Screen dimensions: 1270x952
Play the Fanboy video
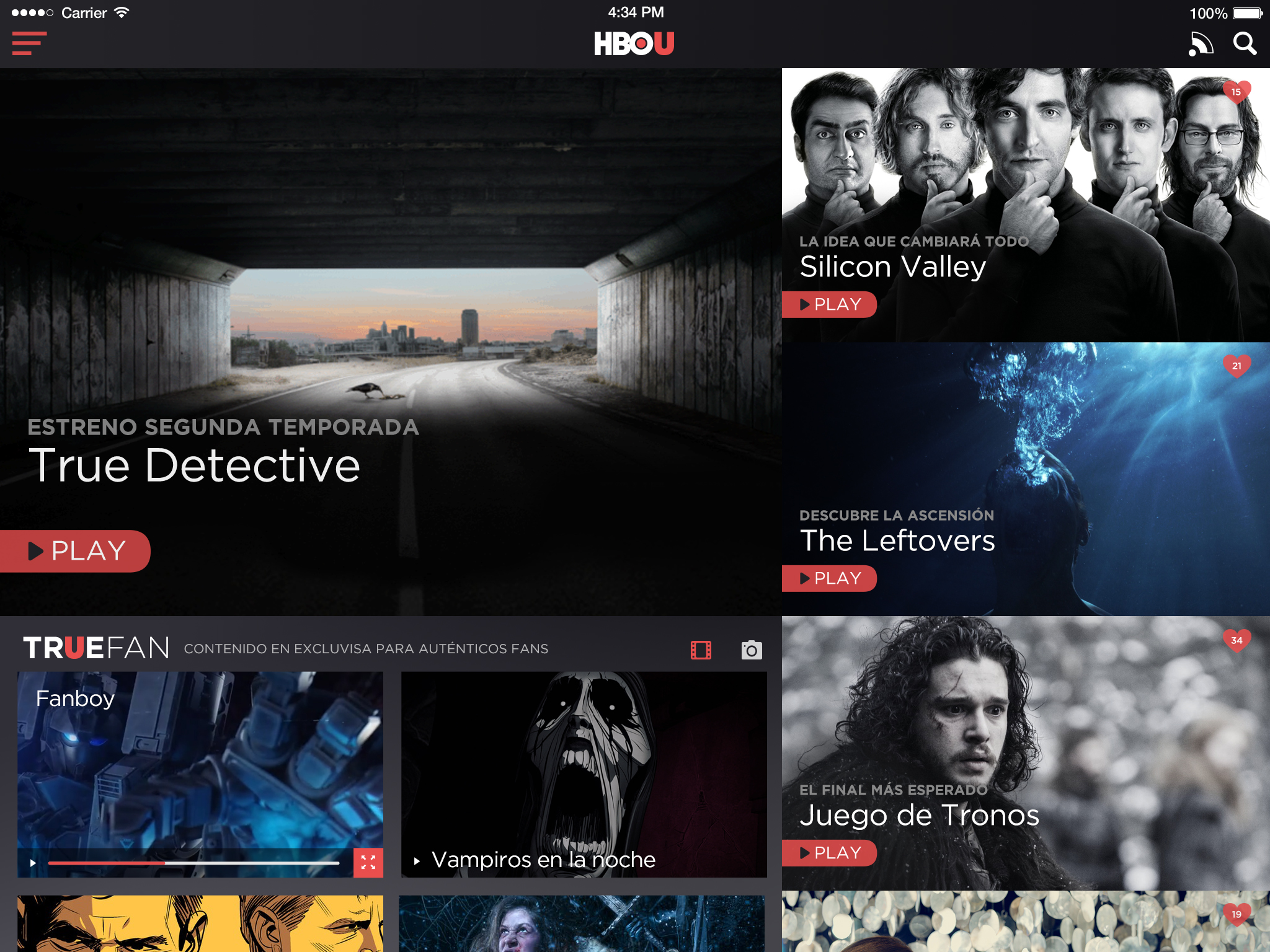(x=33, y=863)
